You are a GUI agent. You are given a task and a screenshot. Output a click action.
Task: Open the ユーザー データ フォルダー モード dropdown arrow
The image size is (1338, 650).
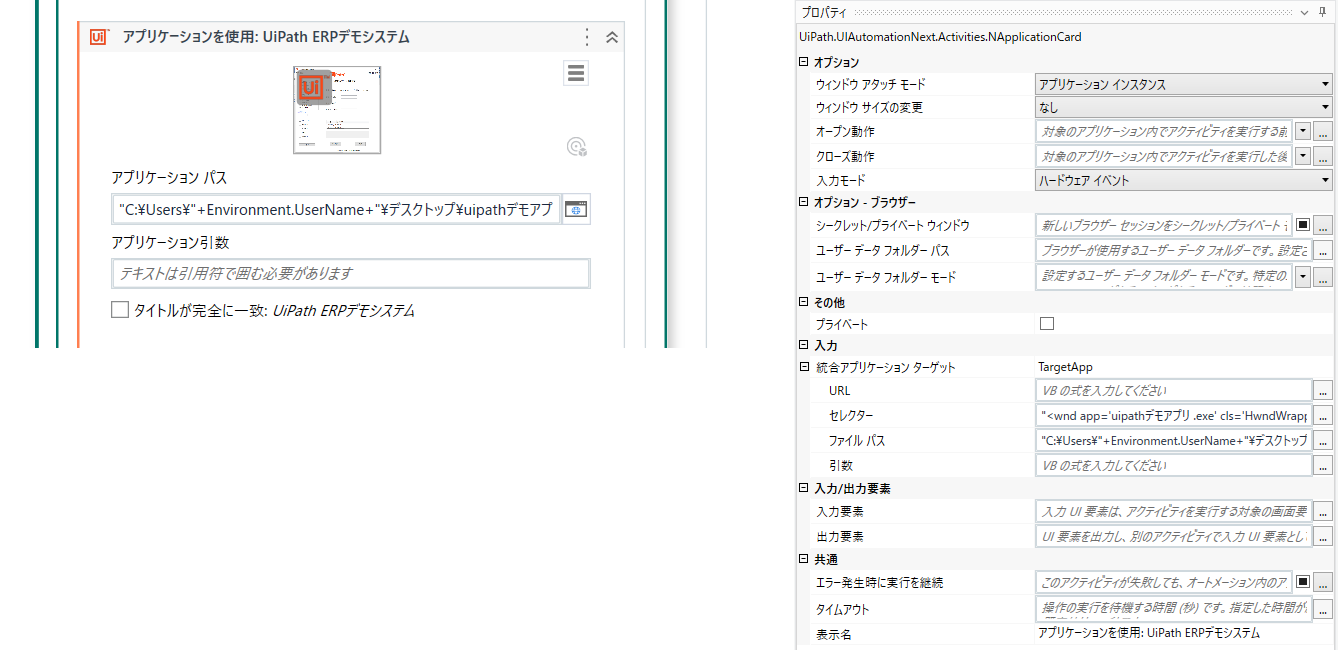click(x=1302, y=275)
